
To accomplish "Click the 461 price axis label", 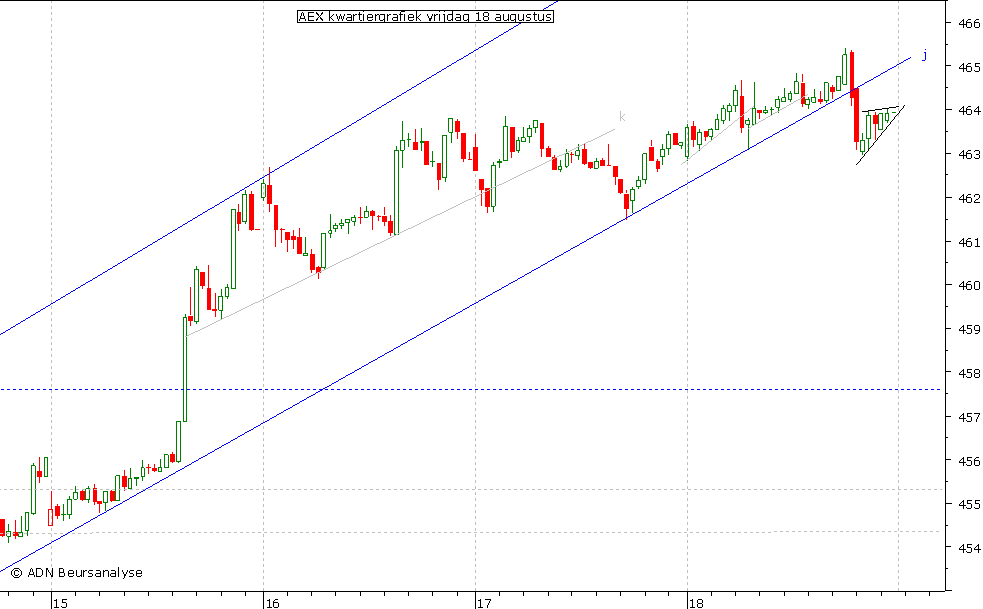I will [x=969, y=242].
